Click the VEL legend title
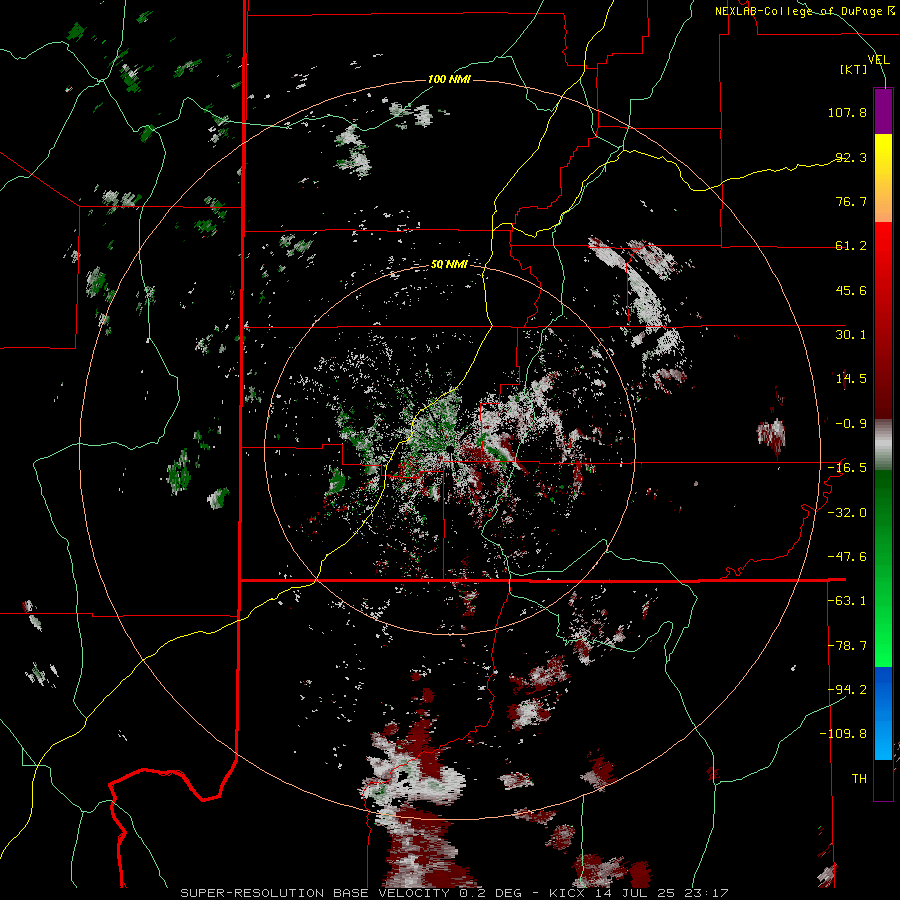This screenshot has height=900, width=900. point(878,59)
